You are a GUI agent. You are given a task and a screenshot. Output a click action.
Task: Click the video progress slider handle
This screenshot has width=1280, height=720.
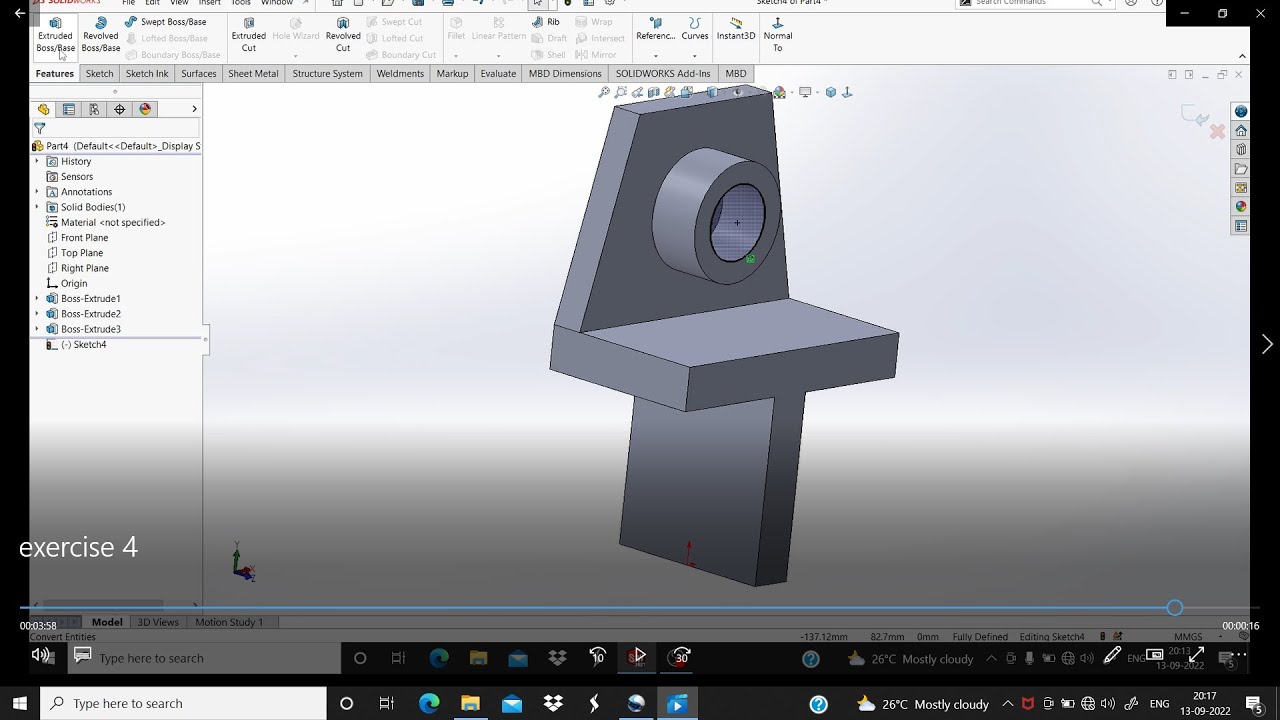coord(1175,608)
